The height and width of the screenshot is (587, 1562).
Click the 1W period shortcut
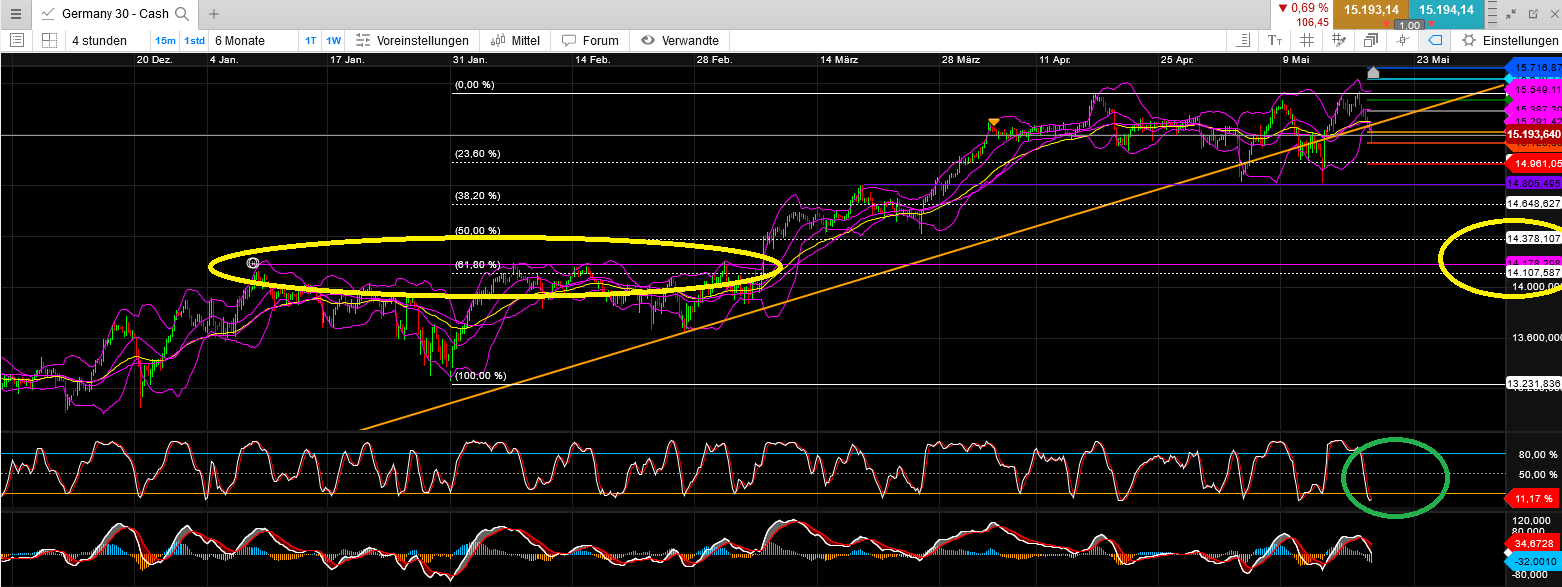(x=334, y=41)
